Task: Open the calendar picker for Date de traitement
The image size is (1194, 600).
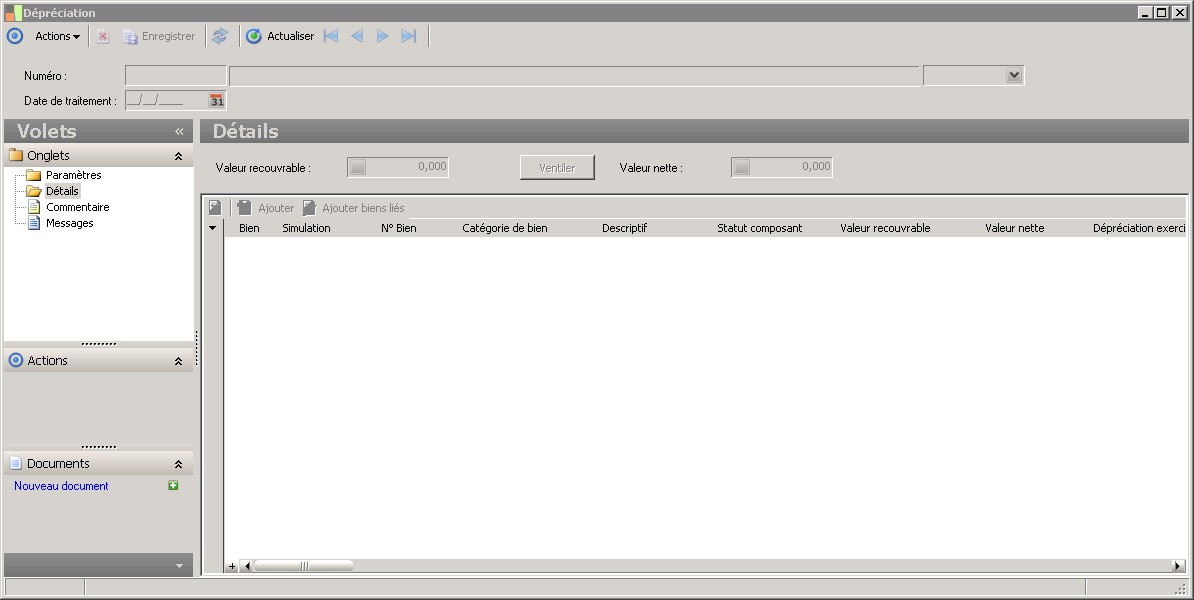Action: pyautogui.click(x=217, y=101)
